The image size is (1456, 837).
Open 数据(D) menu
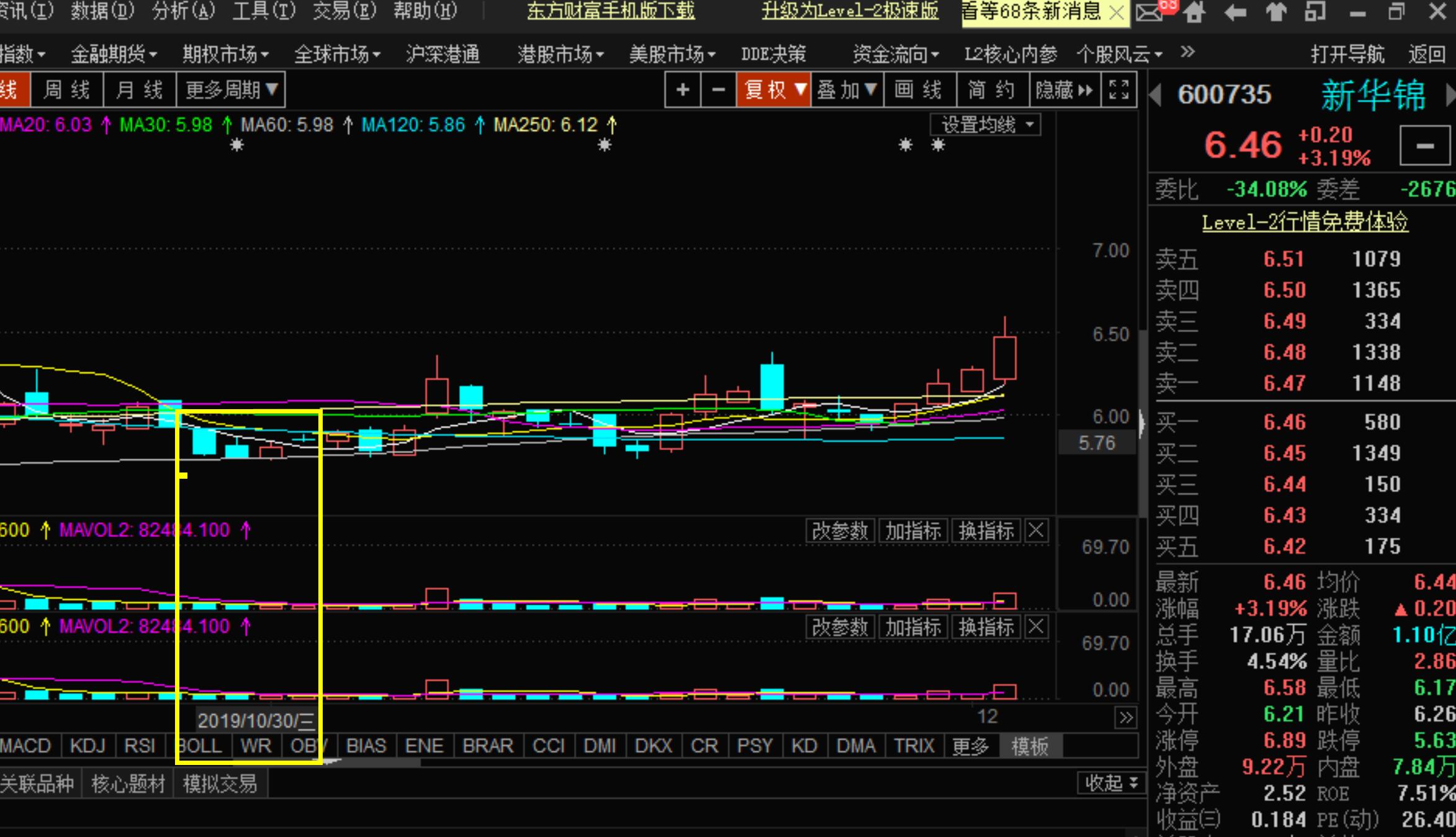point(102,11)
